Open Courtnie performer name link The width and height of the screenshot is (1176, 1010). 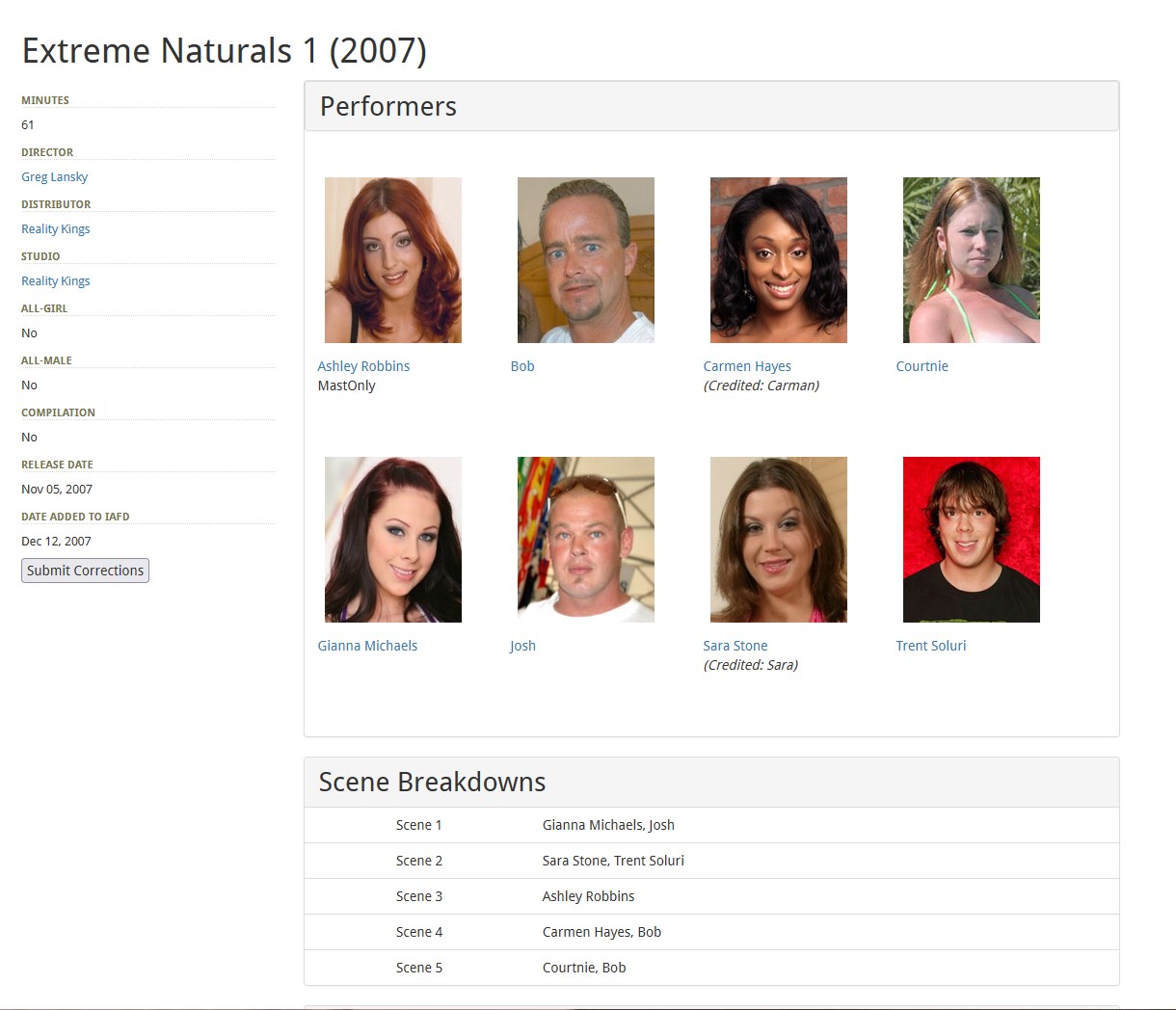pos(922,366)
